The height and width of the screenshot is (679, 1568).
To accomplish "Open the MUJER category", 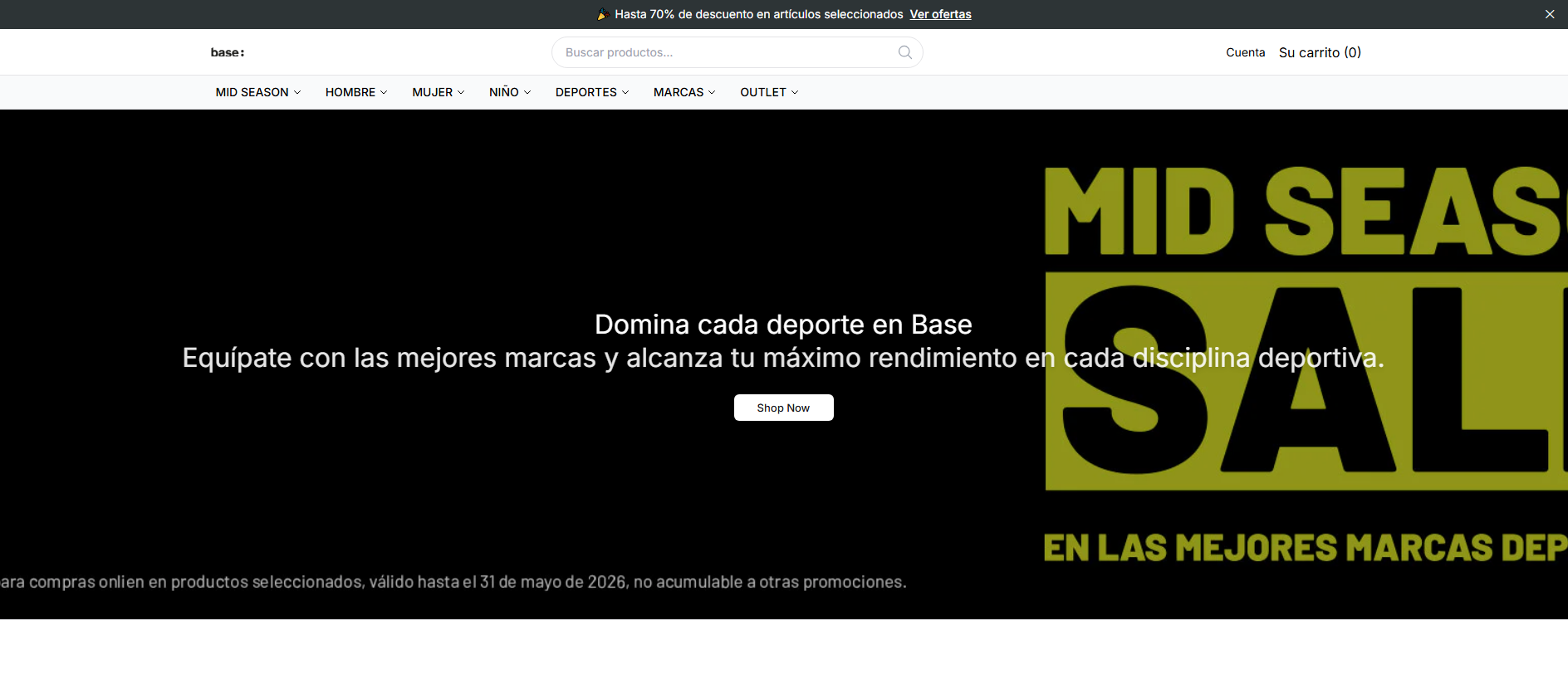I will coord(433,92).
